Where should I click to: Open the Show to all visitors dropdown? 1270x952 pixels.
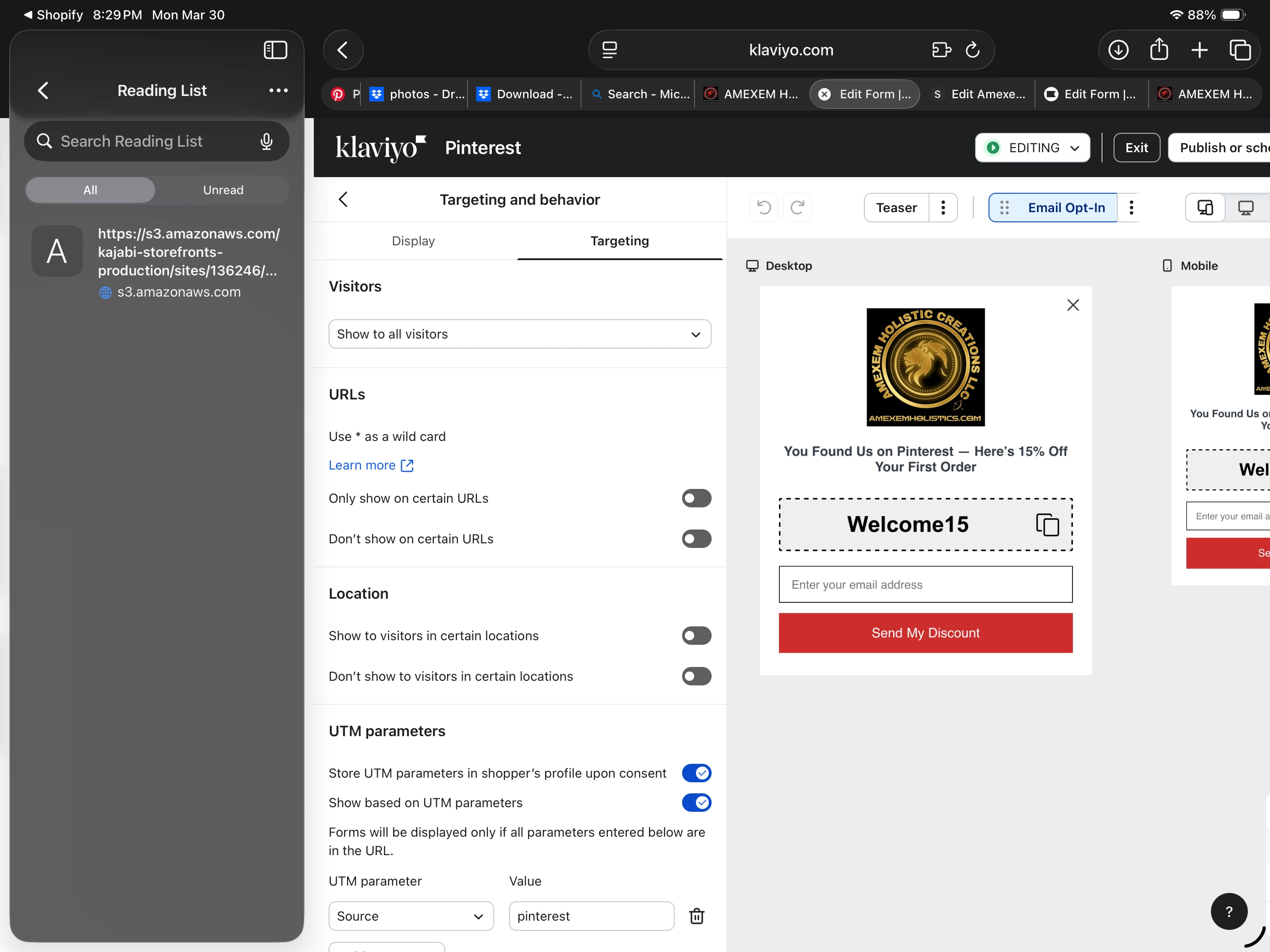[x=519, y=334]
